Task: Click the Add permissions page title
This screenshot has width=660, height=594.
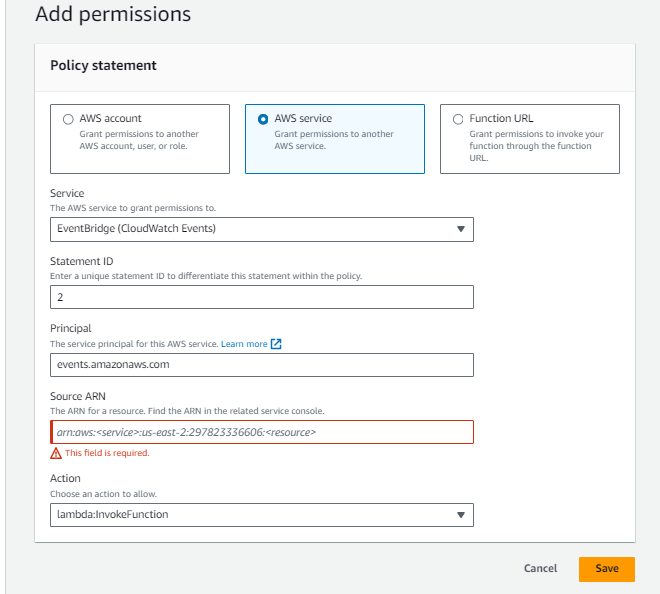Action: coord(113,15)
